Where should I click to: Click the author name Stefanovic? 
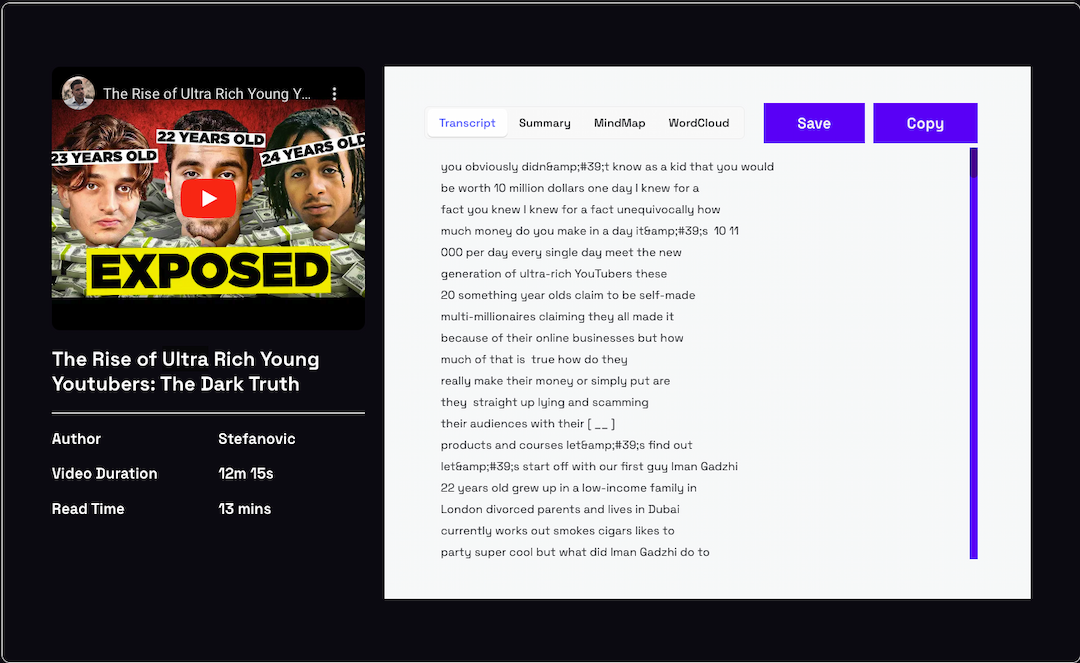pyautogui.click(x=257, y=439)
